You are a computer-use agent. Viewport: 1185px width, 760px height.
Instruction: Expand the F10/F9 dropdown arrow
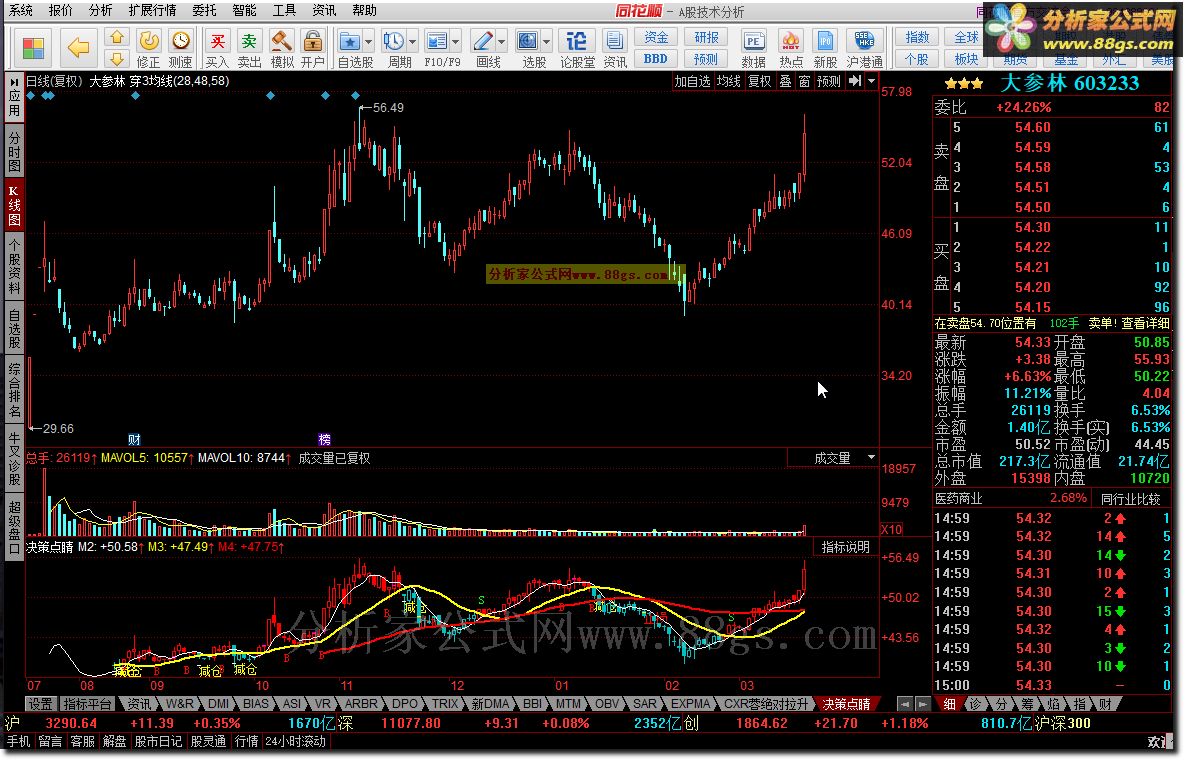456,42
